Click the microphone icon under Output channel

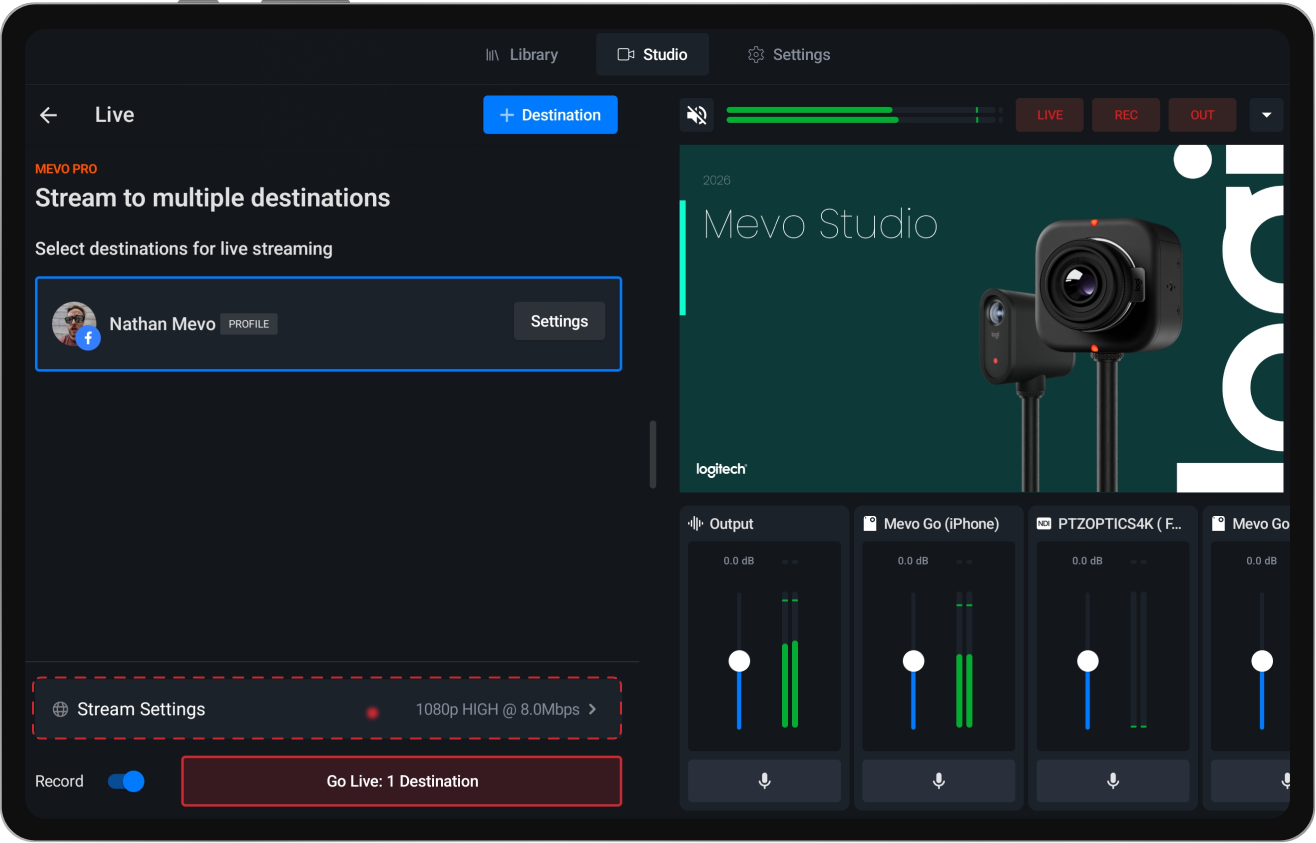coord(764,781)
